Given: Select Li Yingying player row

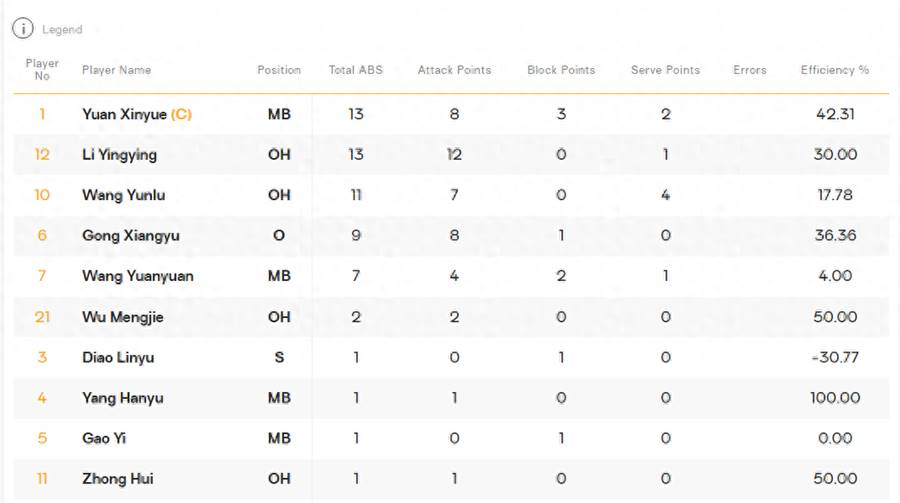Looking at the screenshot, I should coord(451,154).
